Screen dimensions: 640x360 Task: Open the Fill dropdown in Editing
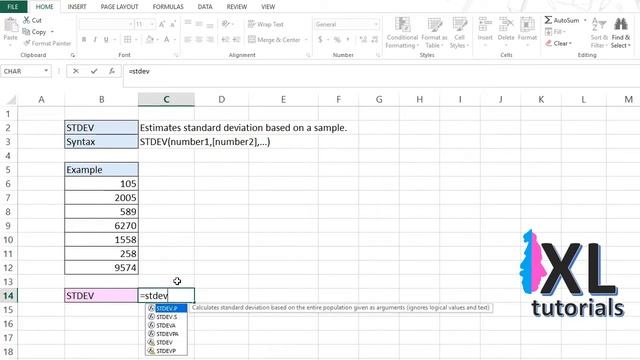556,32
